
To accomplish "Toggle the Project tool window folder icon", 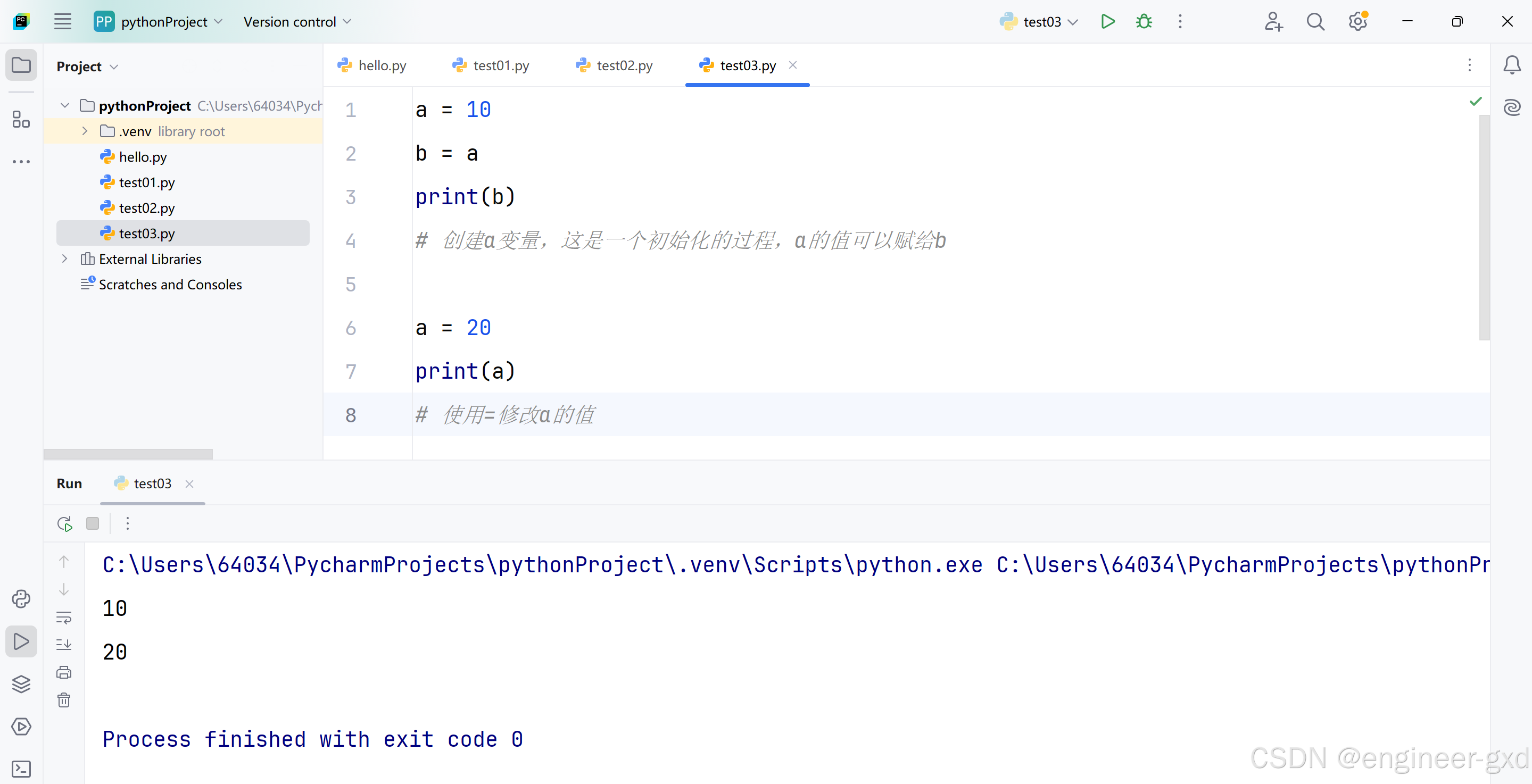I will (21, 65).
